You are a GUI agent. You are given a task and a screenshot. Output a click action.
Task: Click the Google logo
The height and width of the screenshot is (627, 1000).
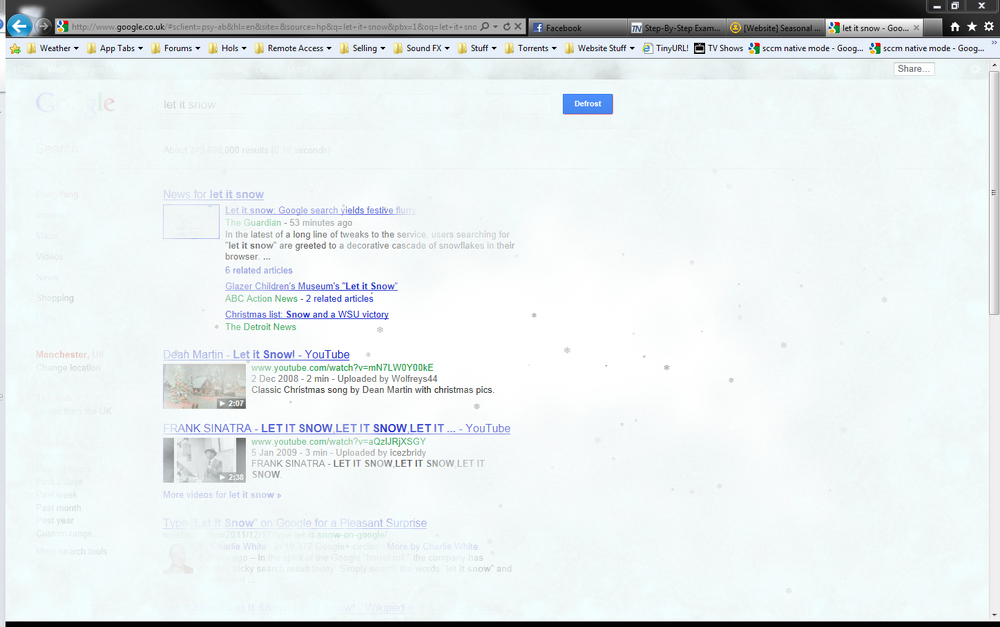tap(75, 103)
